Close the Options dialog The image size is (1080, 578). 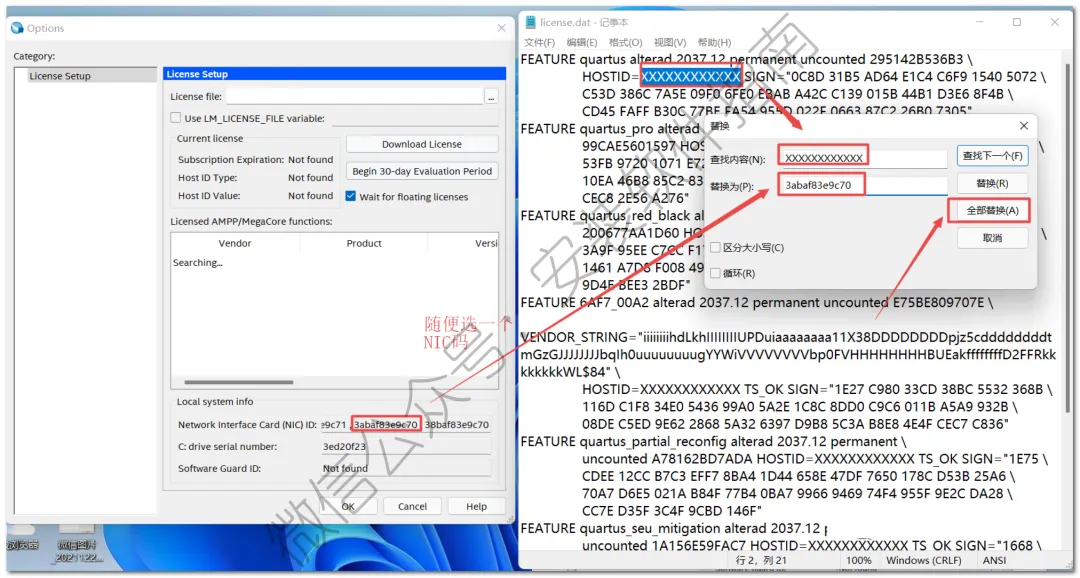pos(501,28)
